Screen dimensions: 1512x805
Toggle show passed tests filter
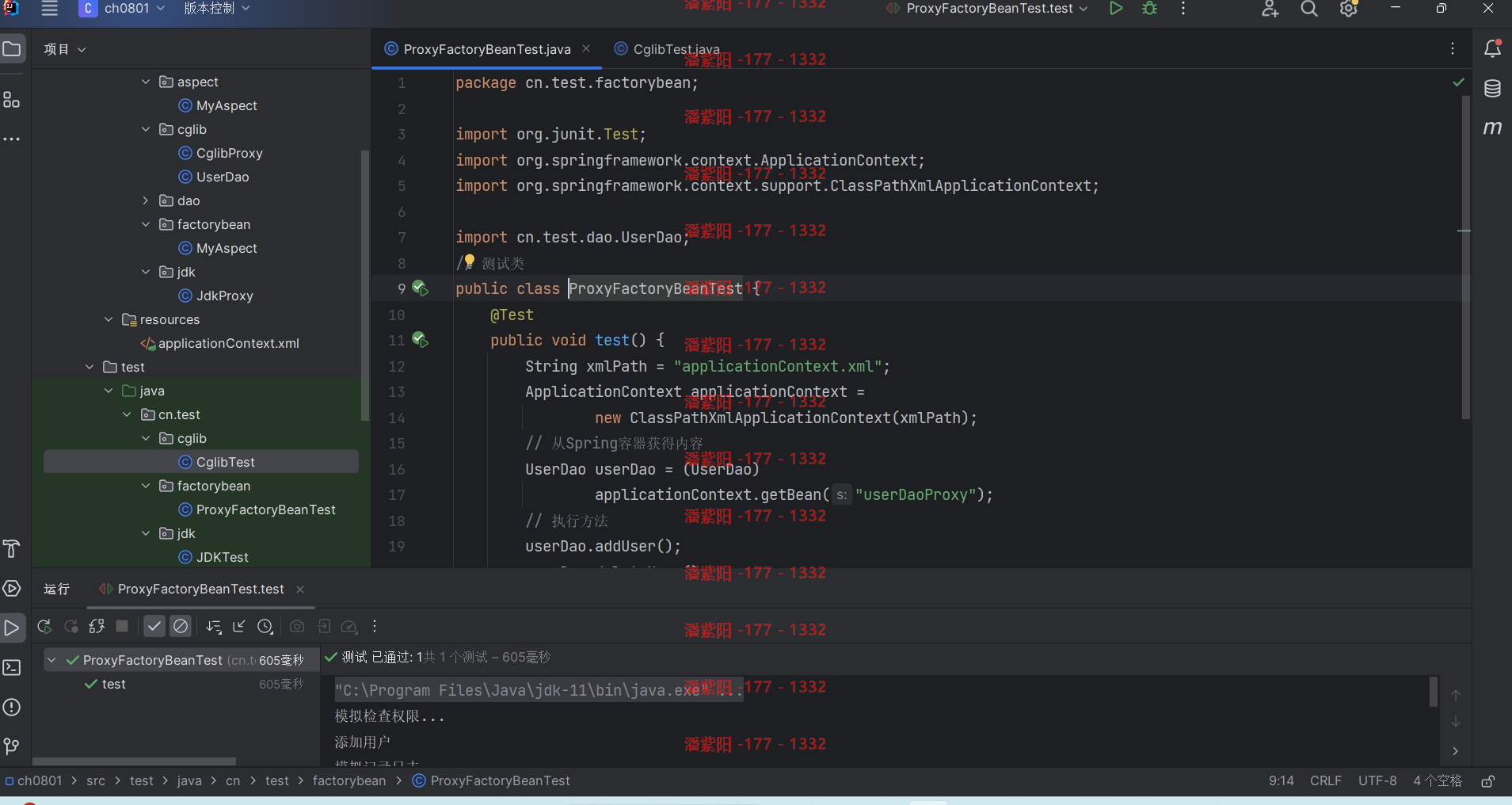click(x=154, y=627)
